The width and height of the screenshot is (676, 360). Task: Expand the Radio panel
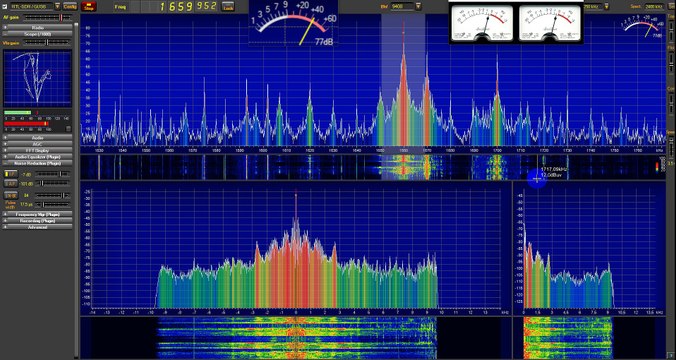click(x=38, y=28)
